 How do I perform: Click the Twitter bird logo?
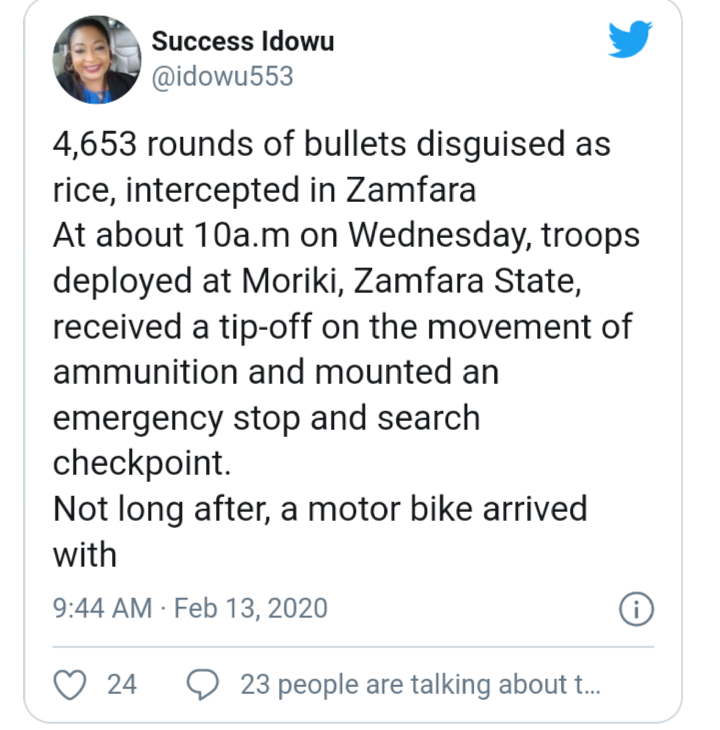coord(630,40)
